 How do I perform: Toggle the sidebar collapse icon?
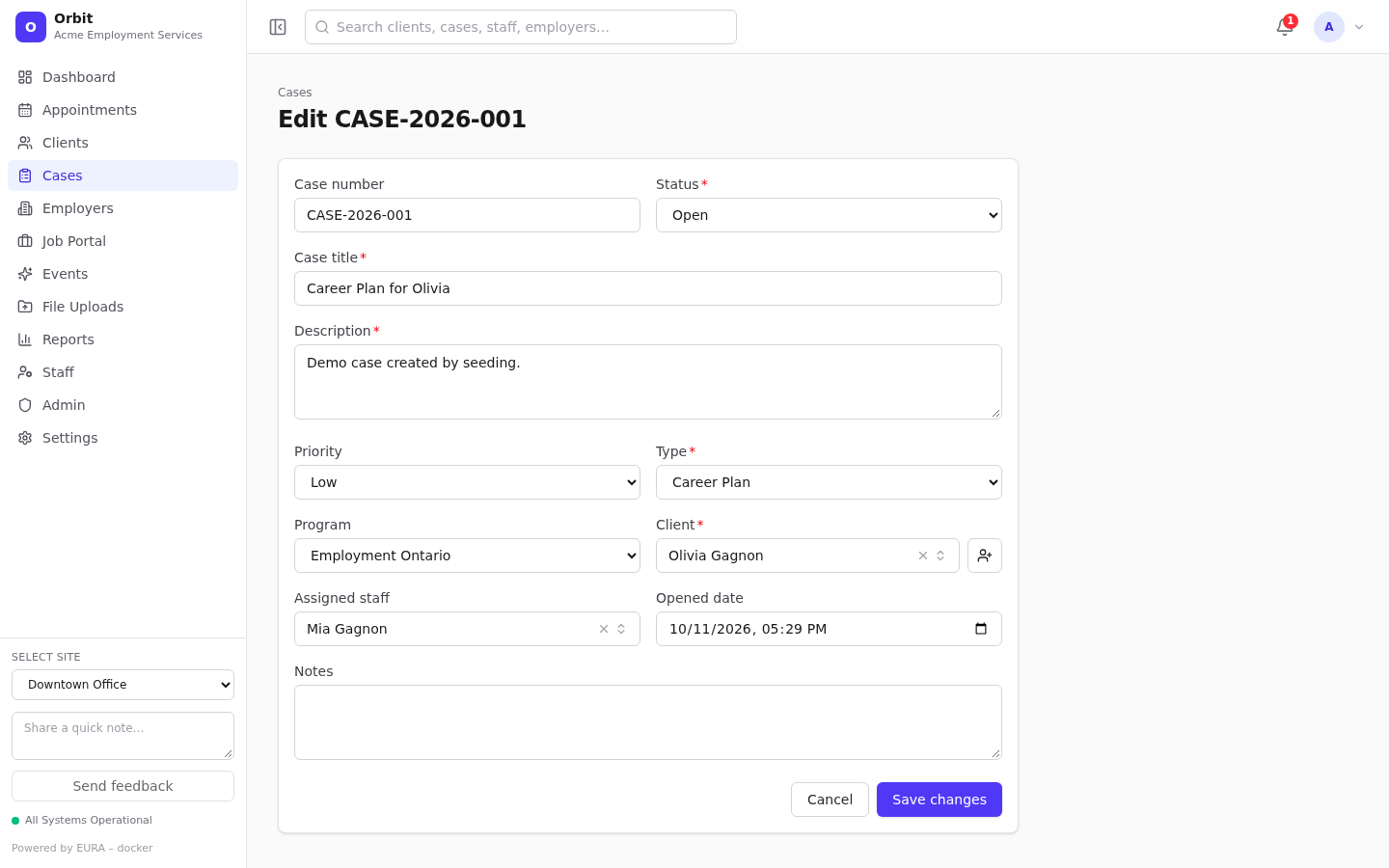click(x=278, y=27)
